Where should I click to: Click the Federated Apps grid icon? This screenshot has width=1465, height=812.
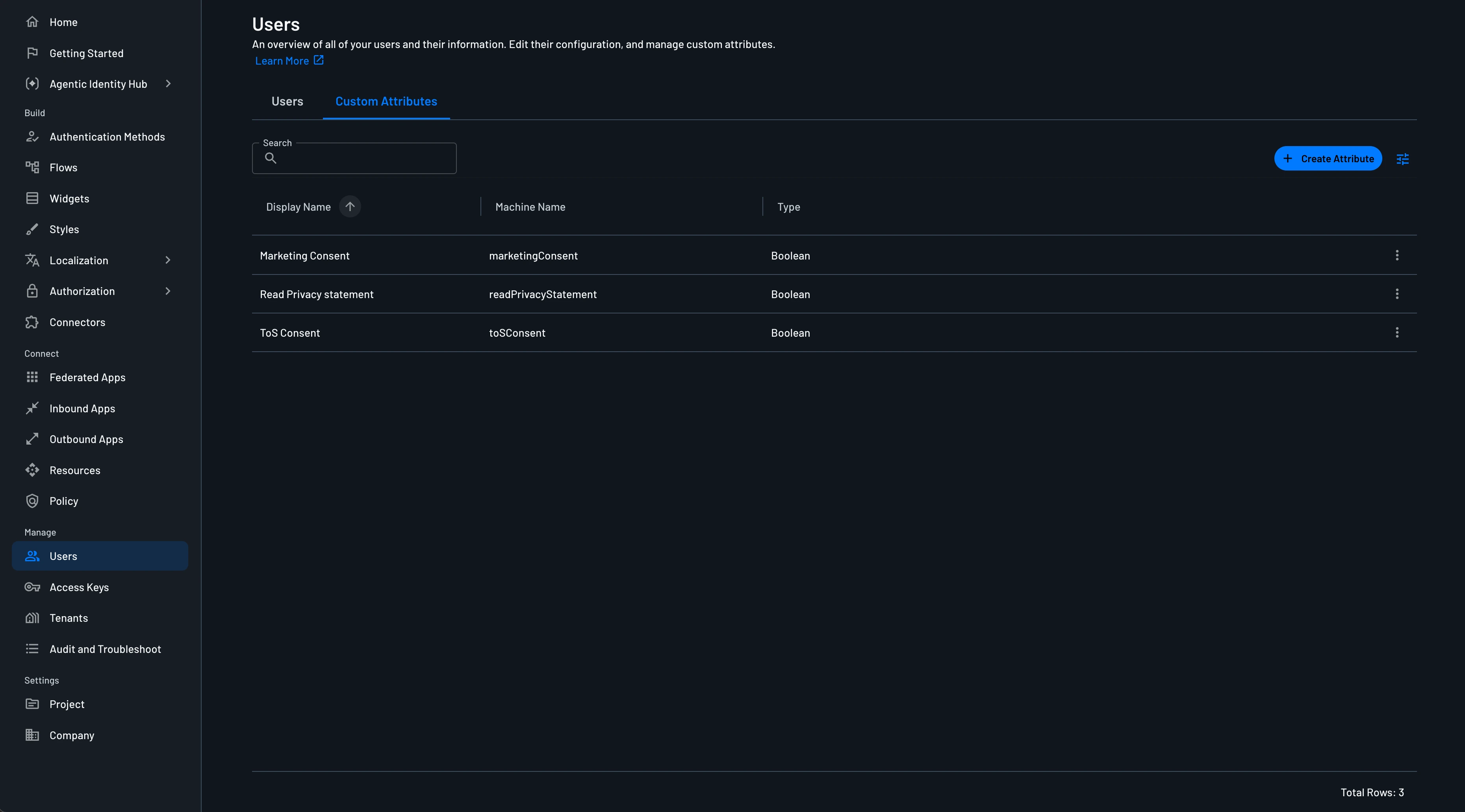(32, 377)
